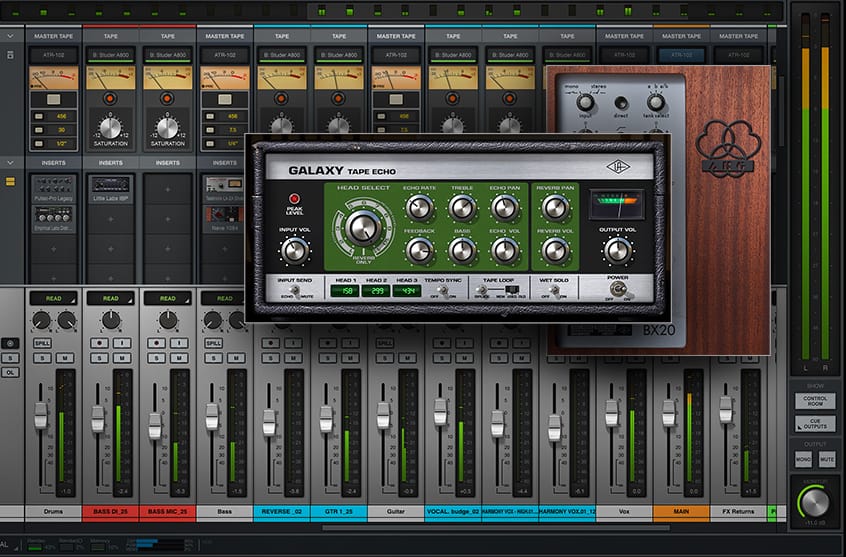
Task: Select the FX Returns track label
Action: 739,511
